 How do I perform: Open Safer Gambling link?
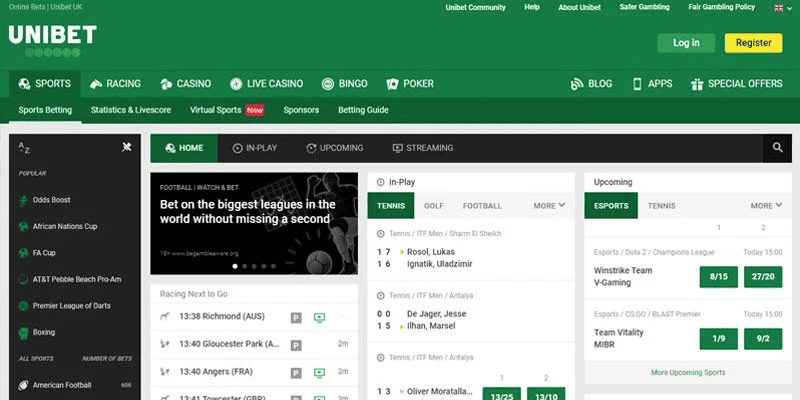pos(644,8)
